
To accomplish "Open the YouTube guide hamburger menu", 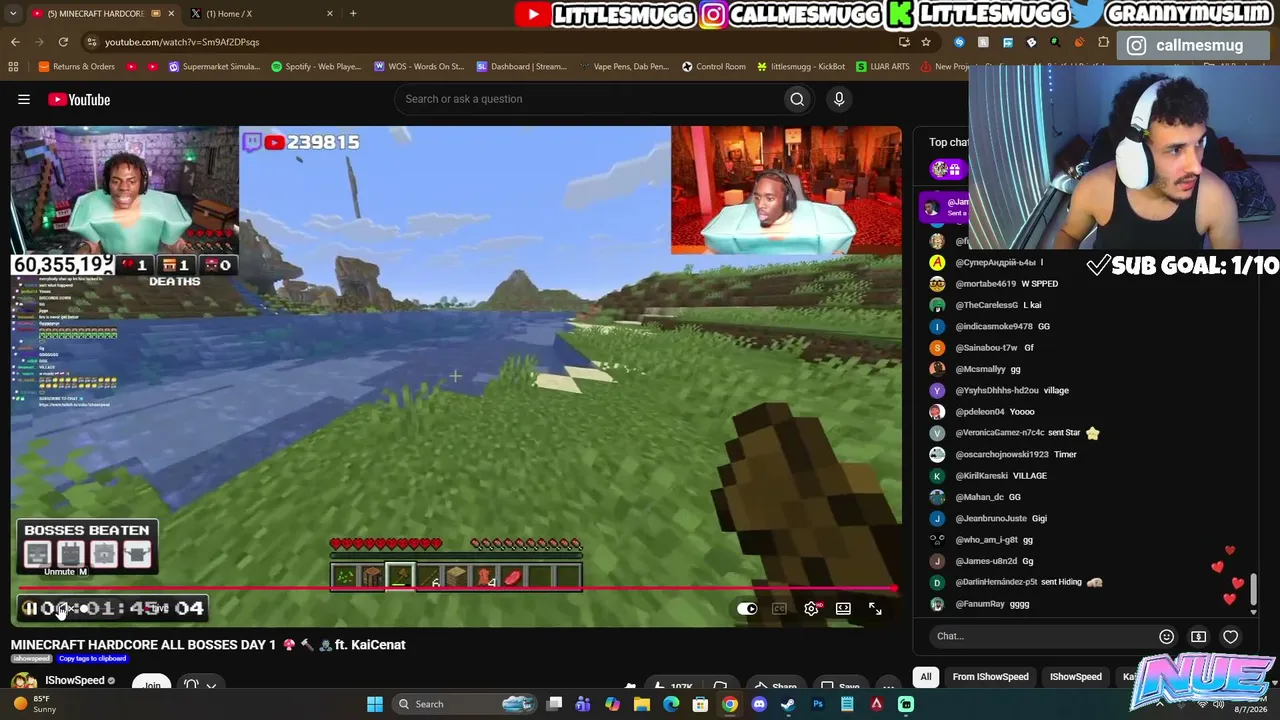I will click(x=24, y=99).
